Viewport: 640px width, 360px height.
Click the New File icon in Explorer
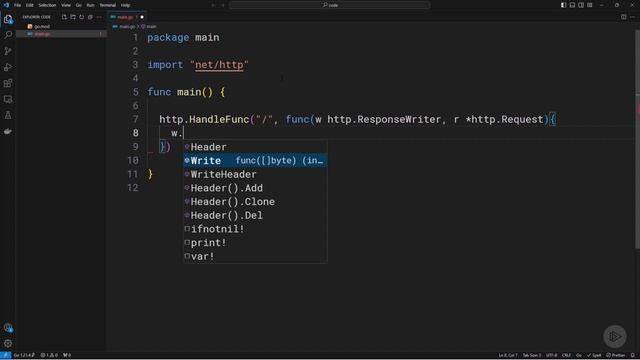[64, 17]
